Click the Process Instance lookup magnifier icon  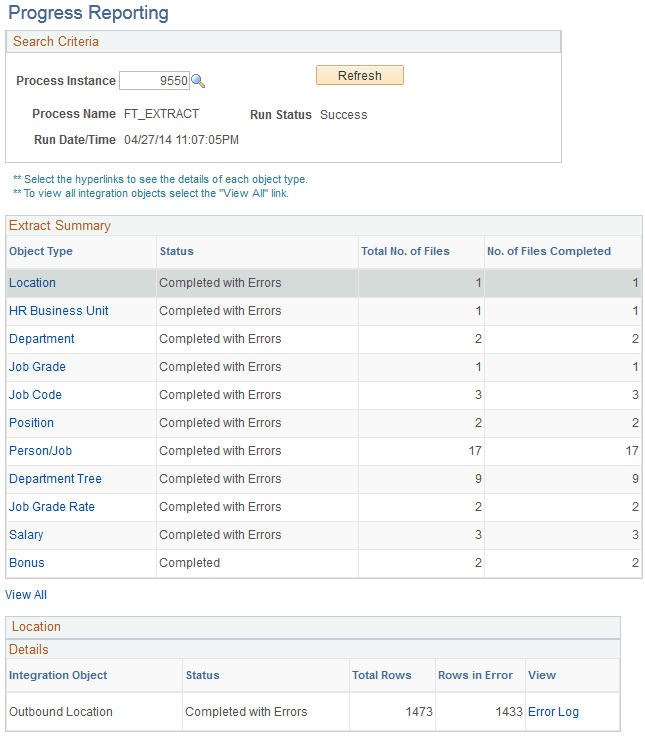(198, 81)
